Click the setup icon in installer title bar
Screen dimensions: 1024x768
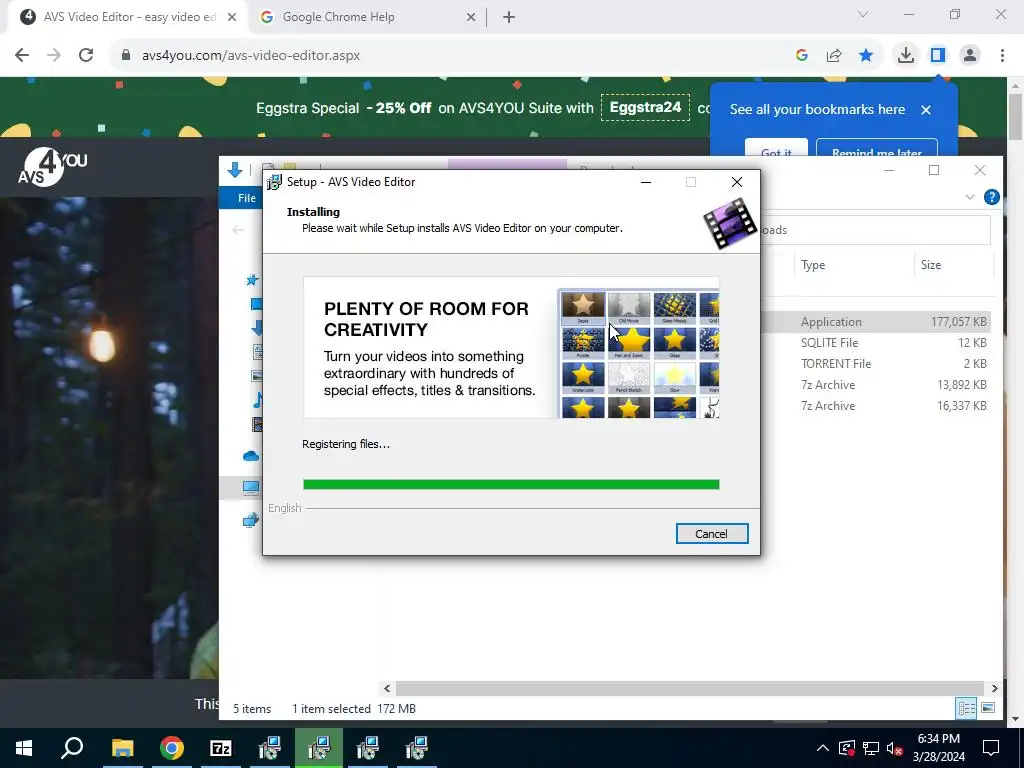click(x=274, y=182)
